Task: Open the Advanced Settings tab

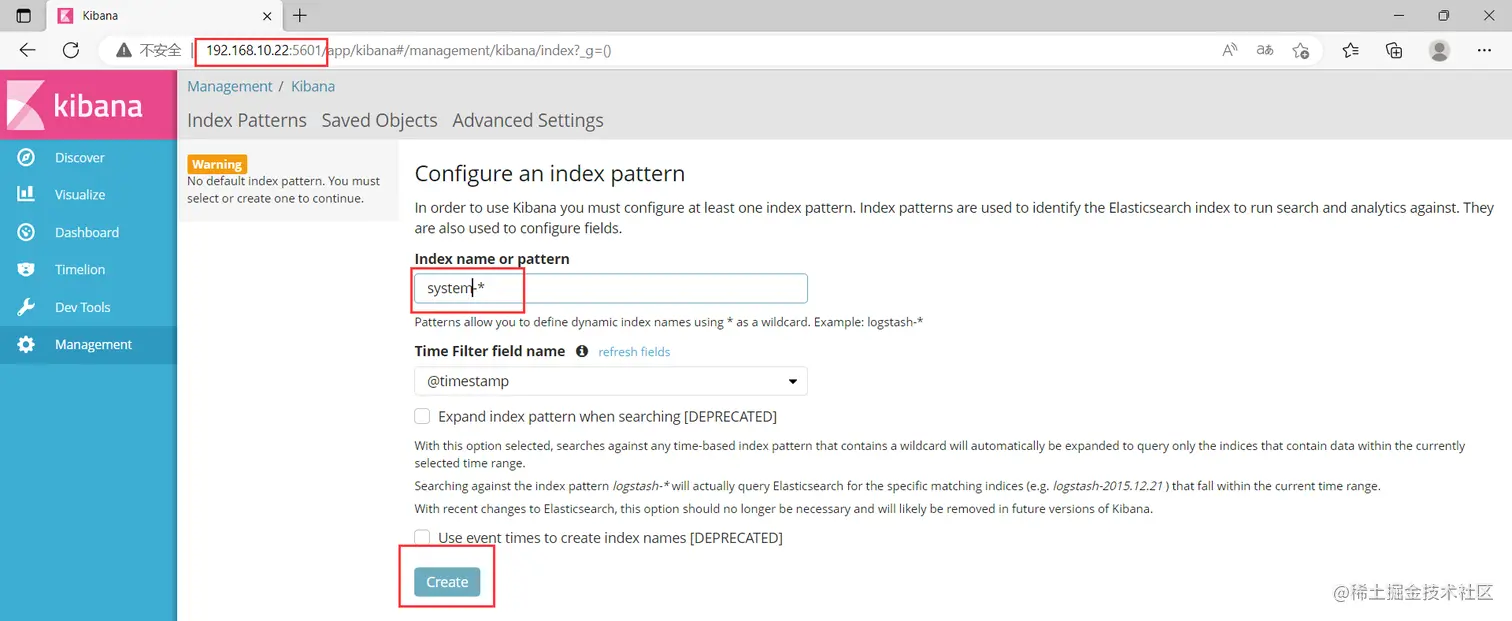Action: click(527, 120)
